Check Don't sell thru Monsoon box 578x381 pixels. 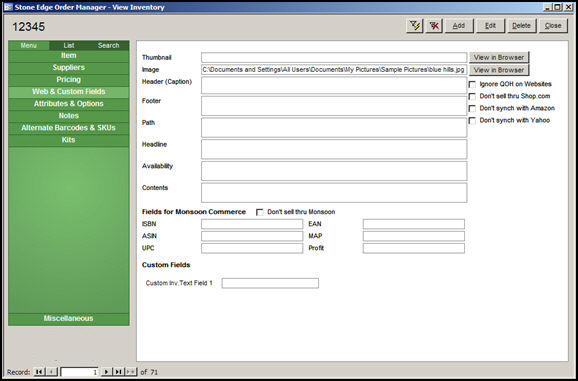260,212
